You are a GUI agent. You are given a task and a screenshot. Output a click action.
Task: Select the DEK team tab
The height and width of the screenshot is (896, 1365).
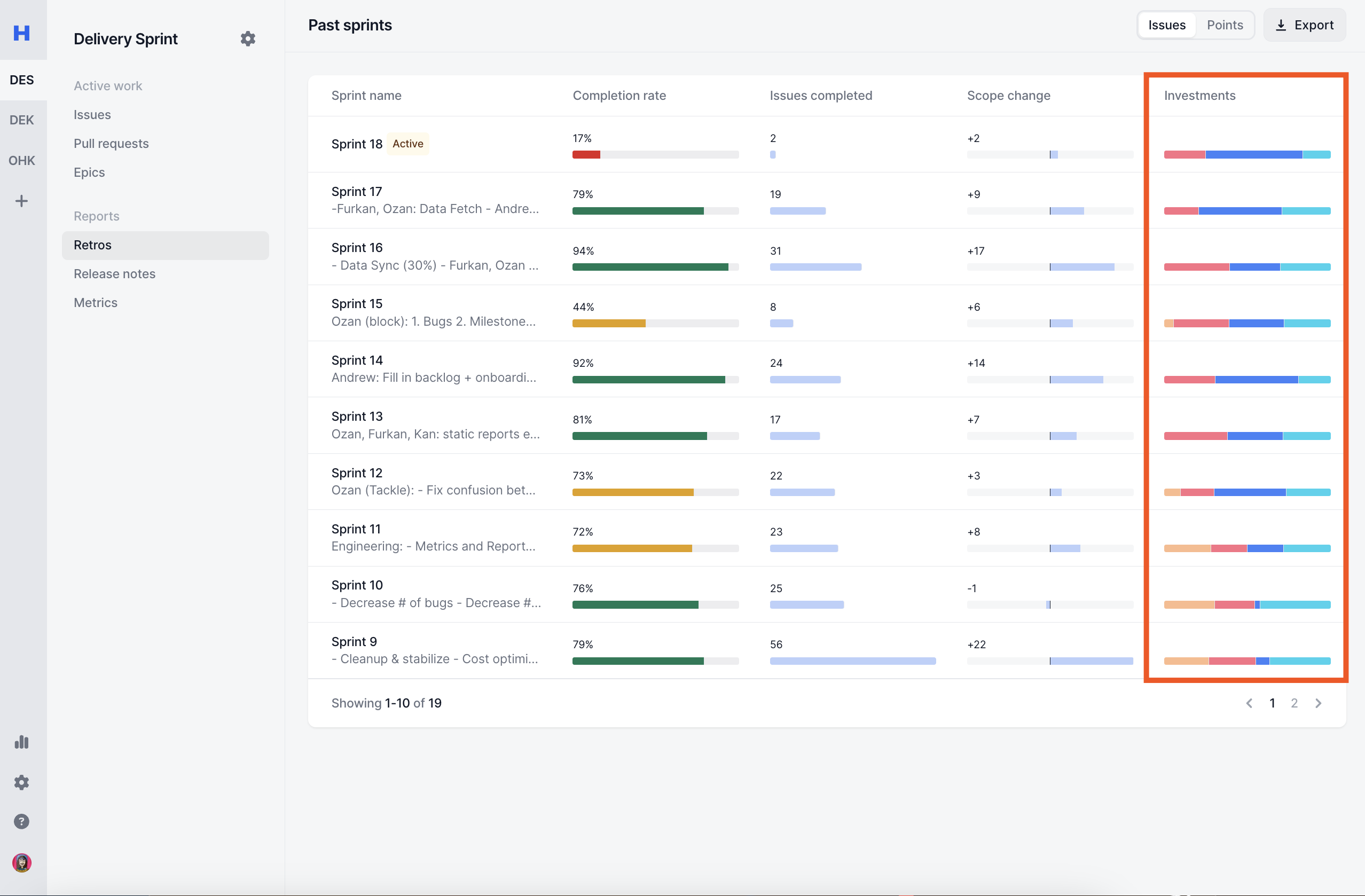[x=22, y=120]
